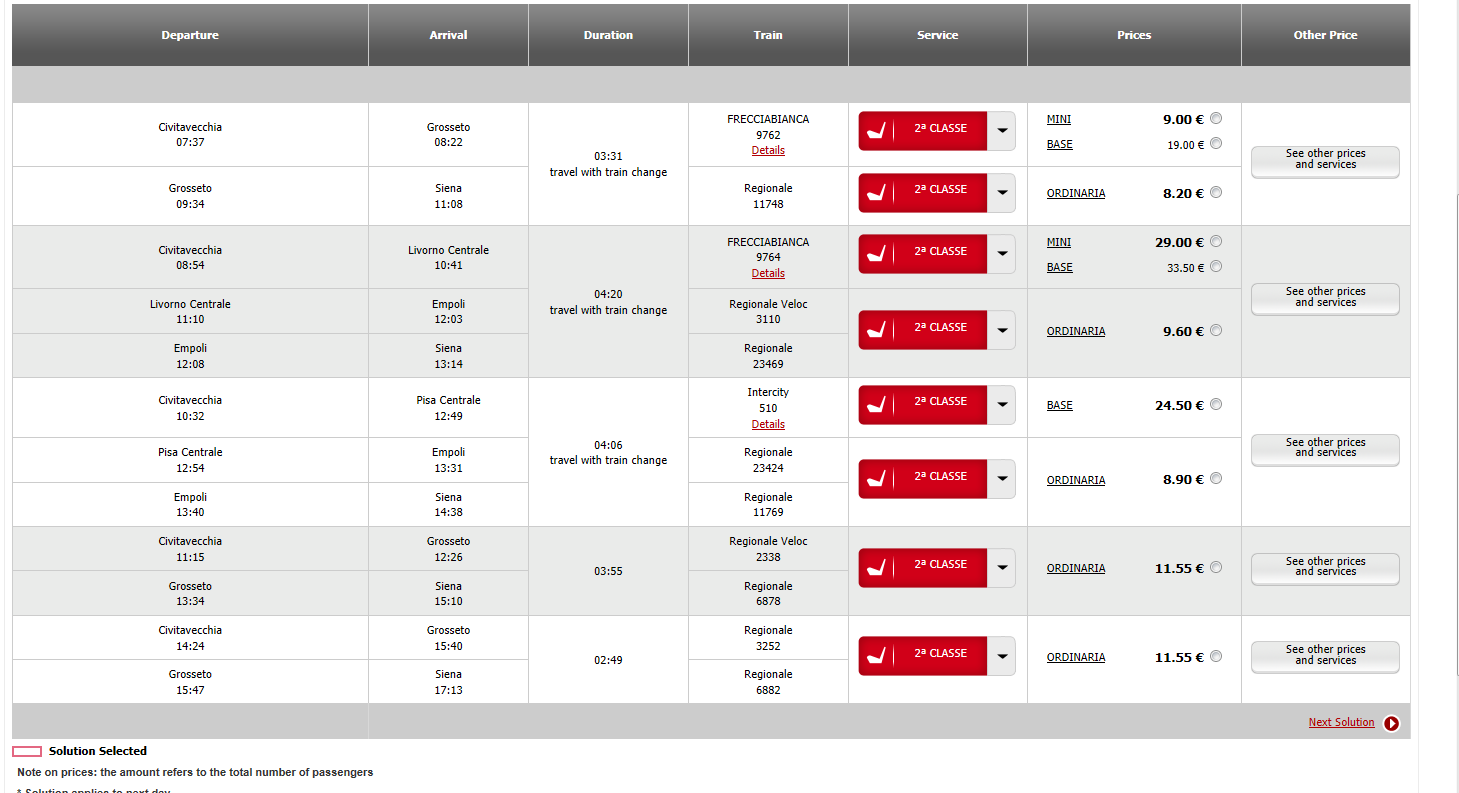
Task: See other prices for the 07:37 departure
Action: (1325, 162)
